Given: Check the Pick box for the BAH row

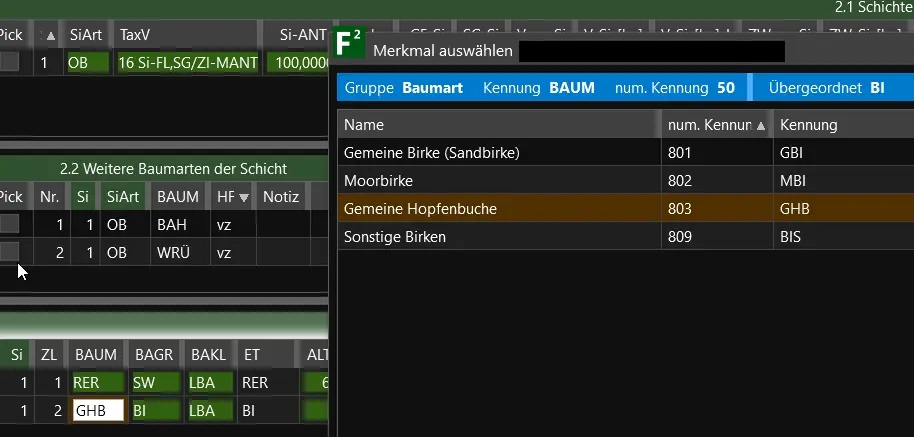Looking at the screenshot, I should point(9,225).
